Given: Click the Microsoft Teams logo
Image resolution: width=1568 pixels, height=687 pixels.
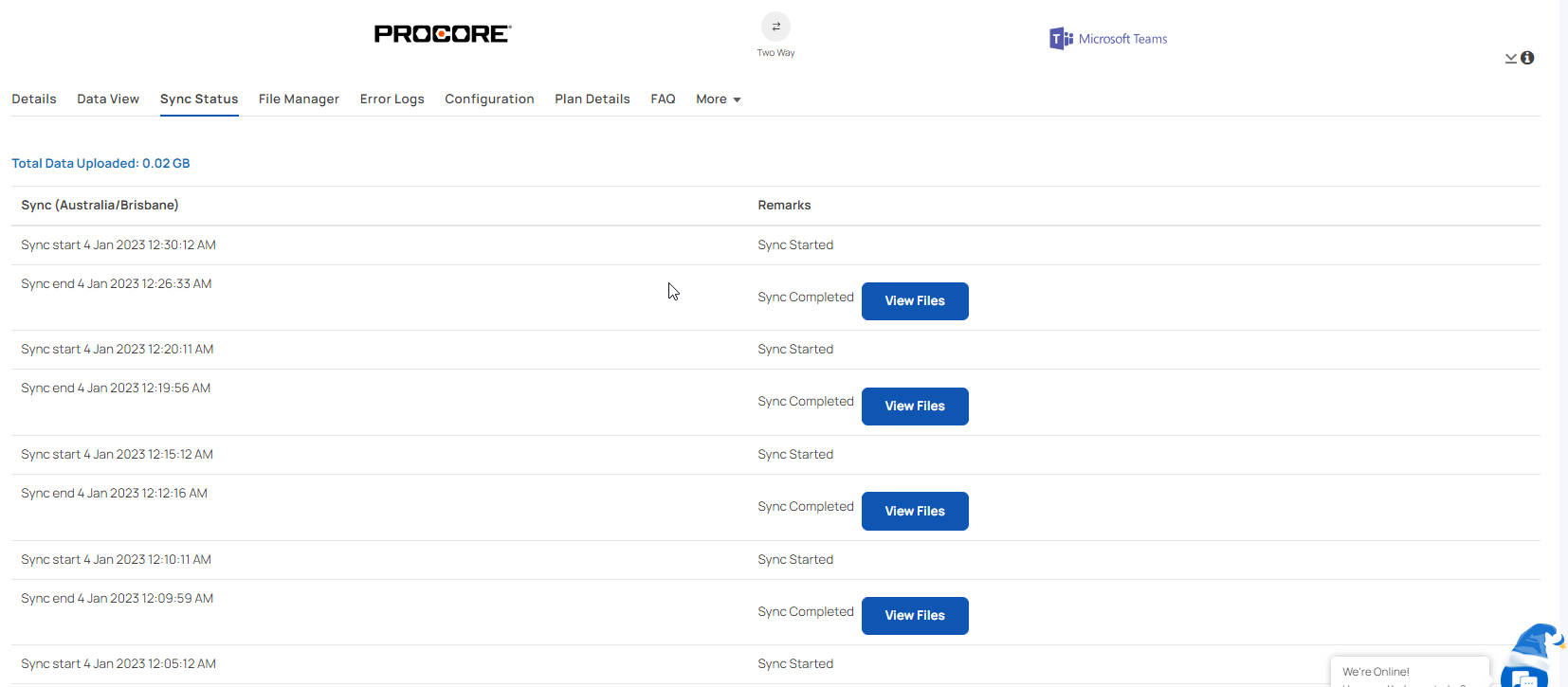Looking at the screenshot, I should coord(1108,39).
